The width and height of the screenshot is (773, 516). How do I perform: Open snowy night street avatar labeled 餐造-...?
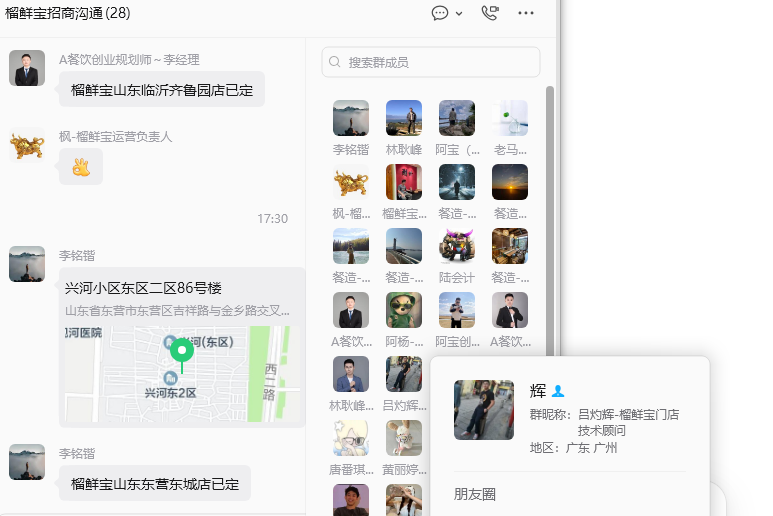457,182
